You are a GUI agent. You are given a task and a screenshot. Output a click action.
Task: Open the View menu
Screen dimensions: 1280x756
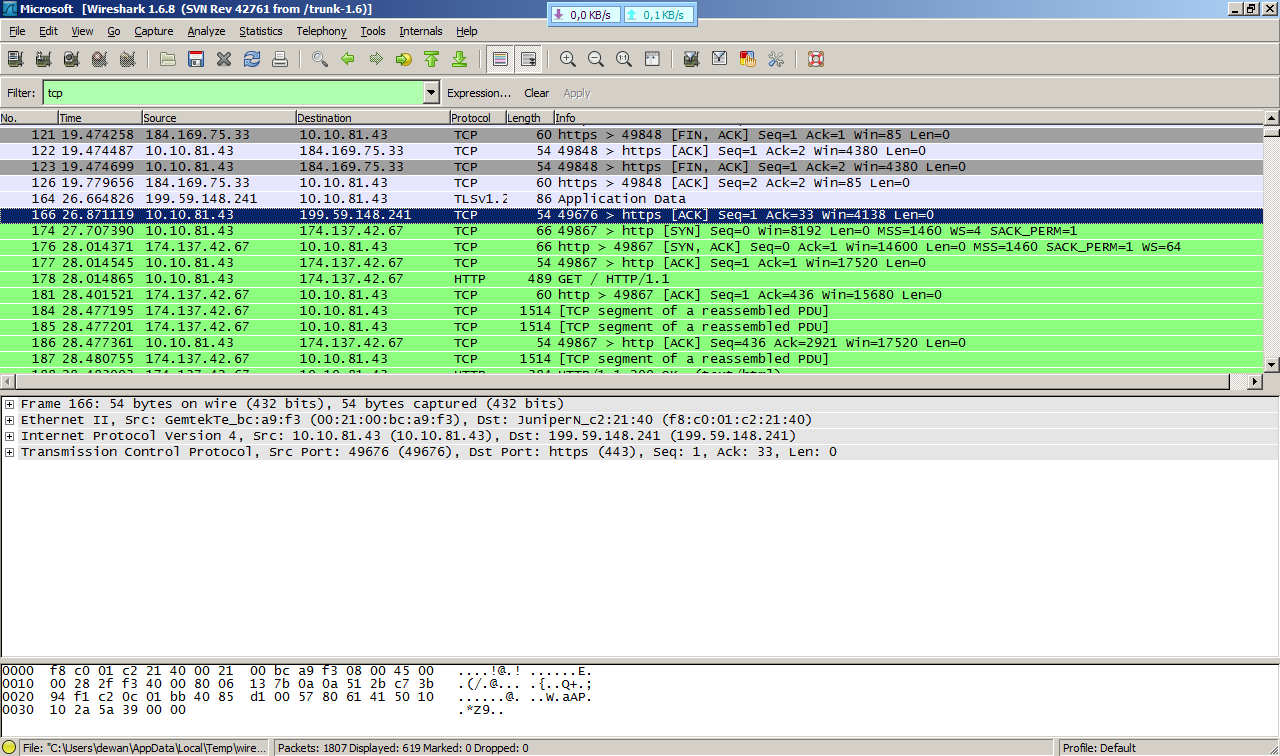pyautogui.click(x=82, y=31)
